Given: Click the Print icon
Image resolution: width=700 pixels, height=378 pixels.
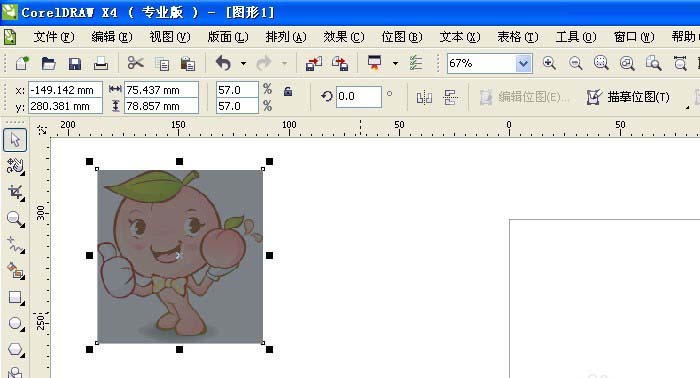Looking at the screenshot, I should [x=101, y=64].
